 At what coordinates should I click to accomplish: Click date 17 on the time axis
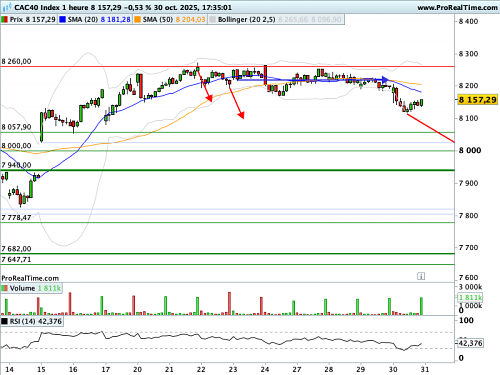pos(106,369)
